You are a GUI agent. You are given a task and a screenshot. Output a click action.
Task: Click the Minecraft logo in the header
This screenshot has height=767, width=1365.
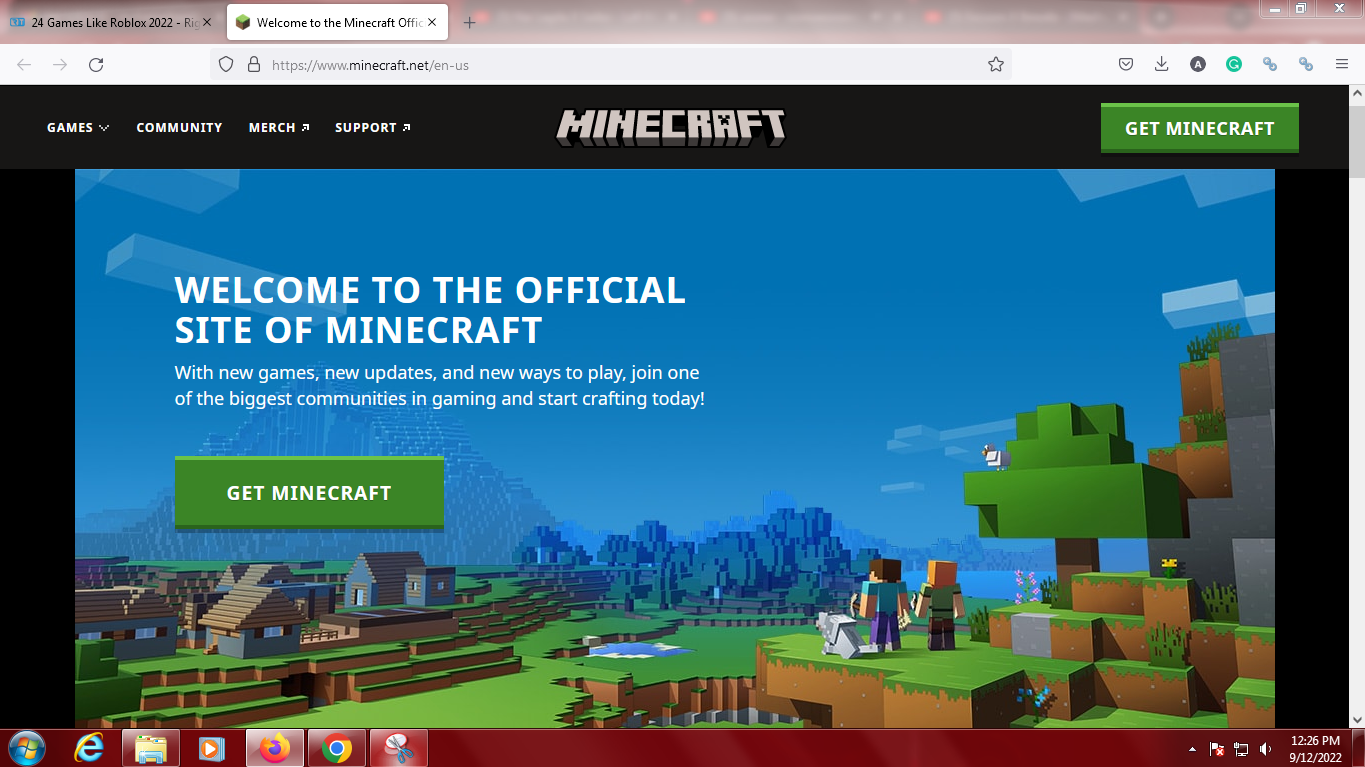pos(670,127)
